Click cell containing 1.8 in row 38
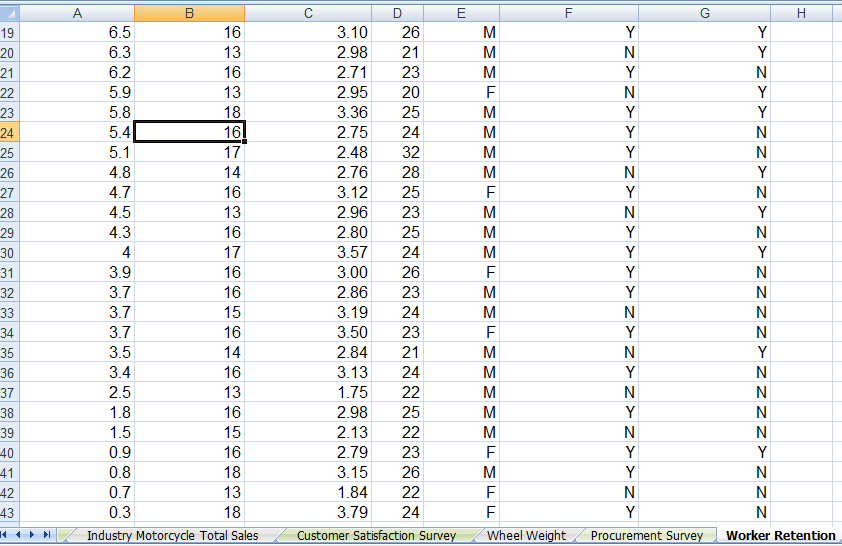Screen dimensions: 842x546 (x=77, y=412)
